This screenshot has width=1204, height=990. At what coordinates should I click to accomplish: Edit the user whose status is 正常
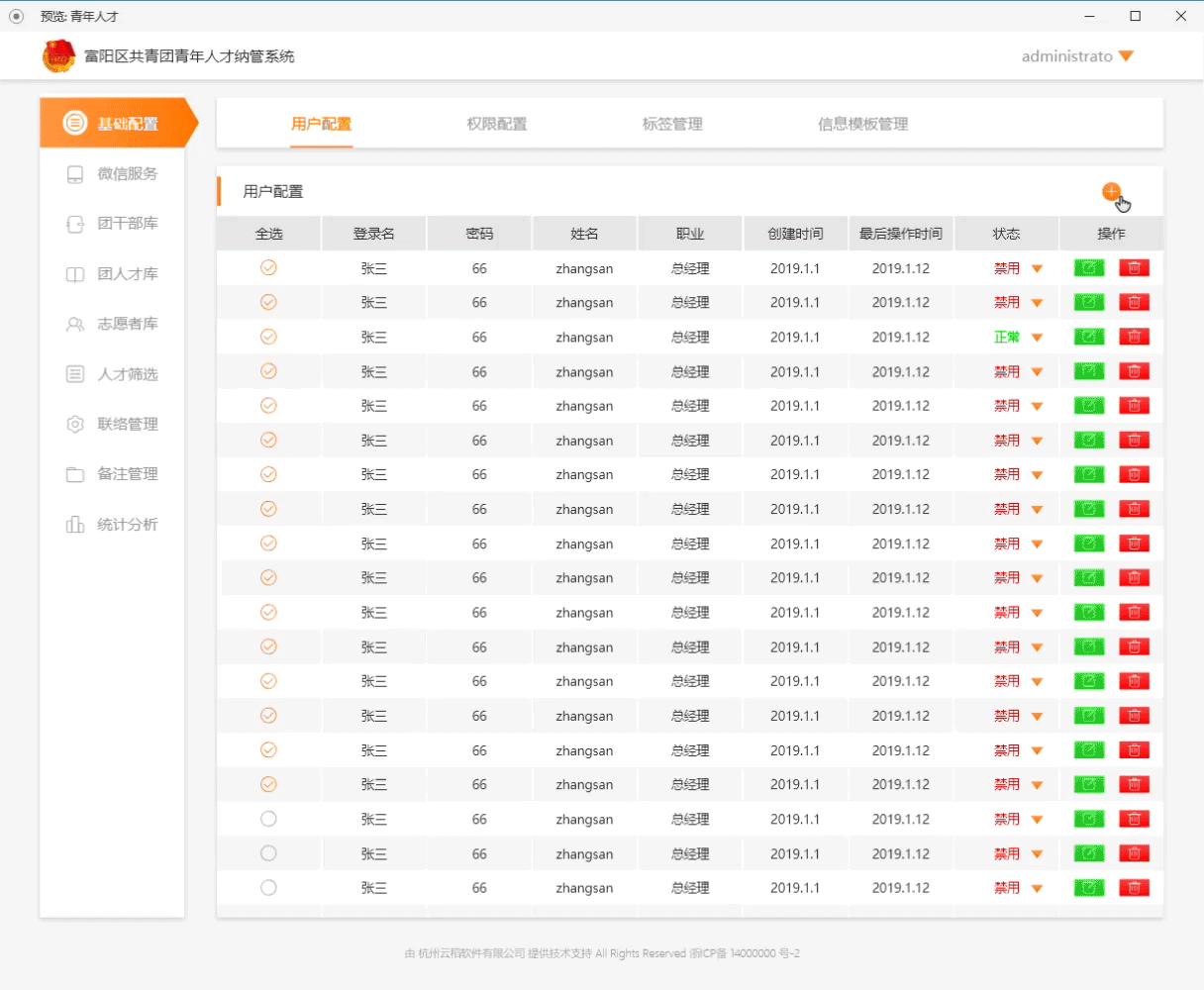click(x=1089, y=338)
